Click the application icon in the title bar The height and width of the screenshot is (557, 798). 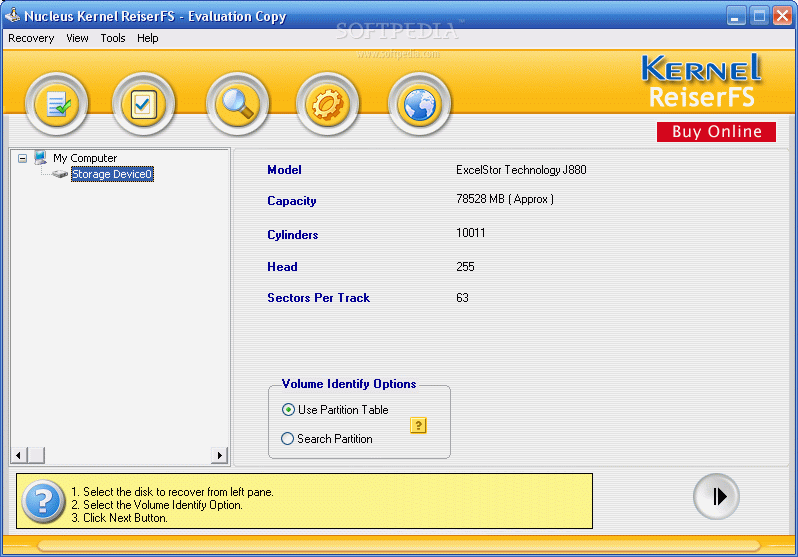click(x=12, y=15)
